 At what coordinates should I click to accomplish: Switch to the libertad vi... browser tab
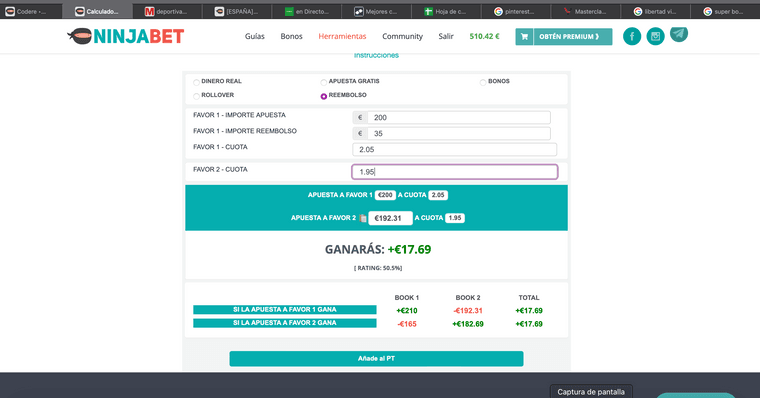tap(655, 11)
